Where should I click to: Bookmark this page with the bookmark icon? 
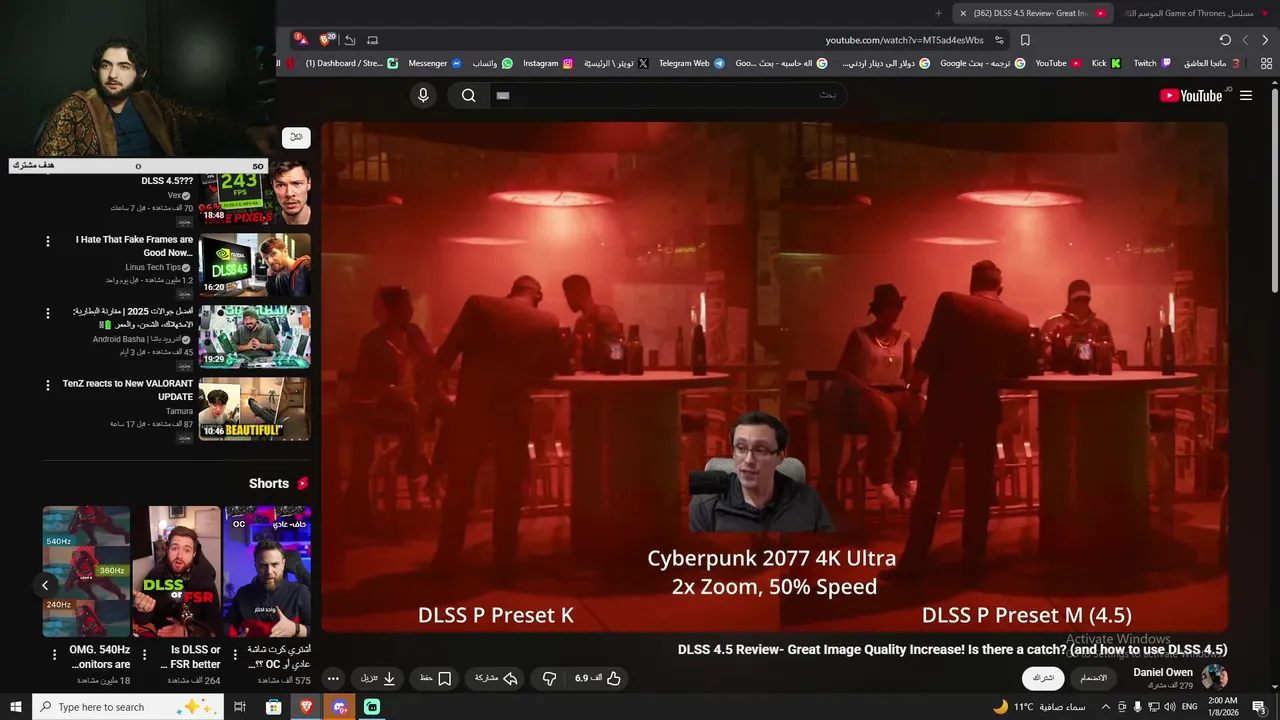1025,40
